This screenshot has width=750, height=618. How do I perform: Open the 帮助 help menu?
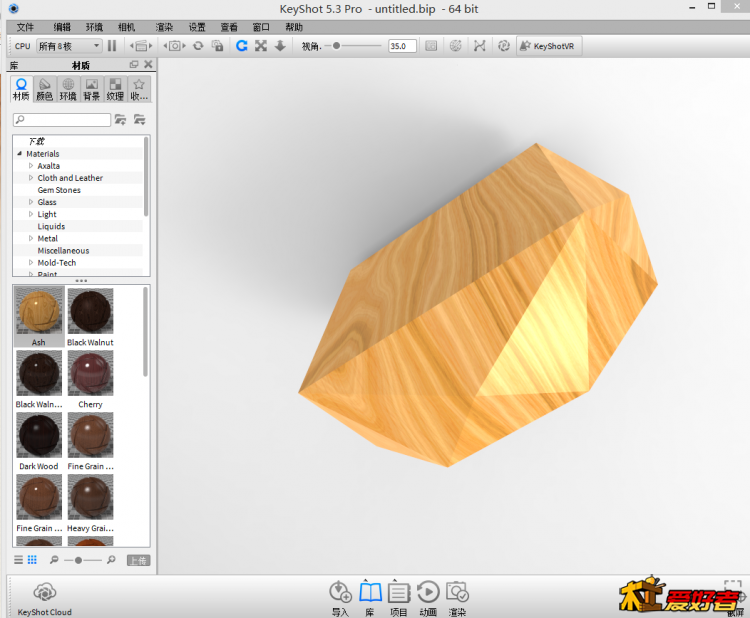[x=294, y=27]
